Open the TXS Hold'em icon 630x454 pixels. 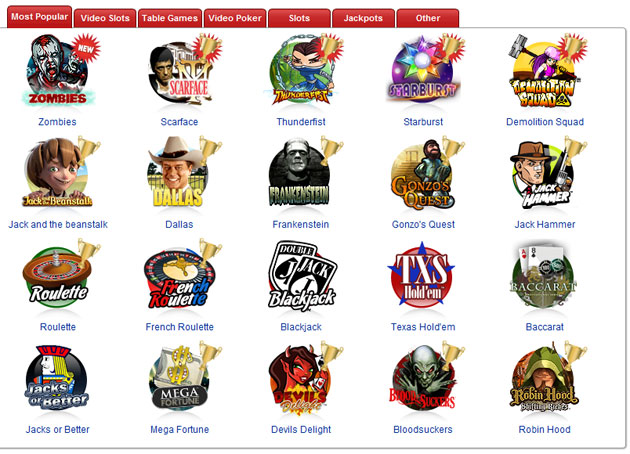pos(421,276)
